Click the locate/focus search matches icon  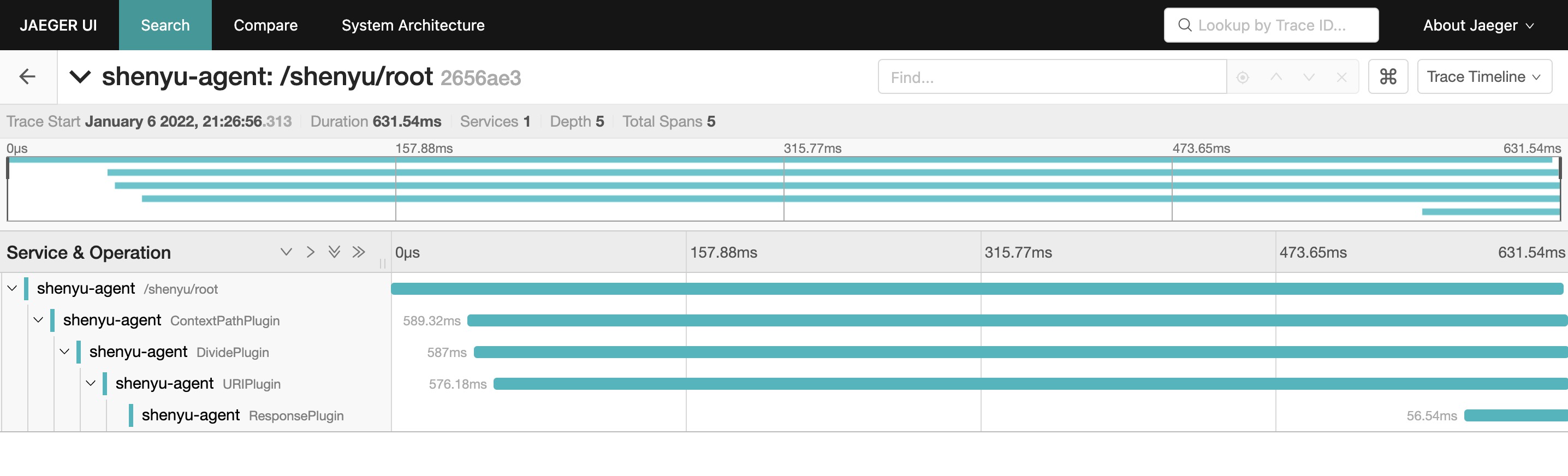(1243, 78)
